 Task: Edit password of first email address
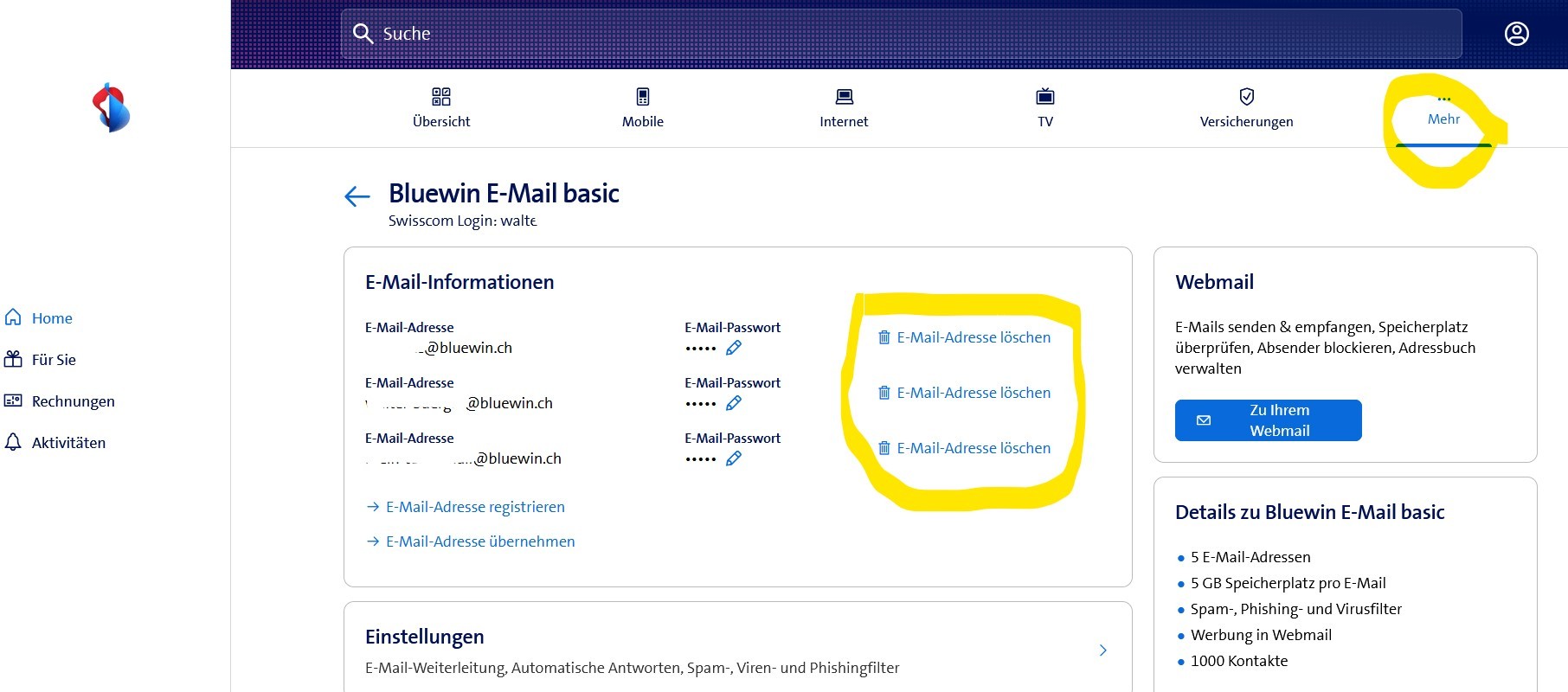click(x=734, y=348)
